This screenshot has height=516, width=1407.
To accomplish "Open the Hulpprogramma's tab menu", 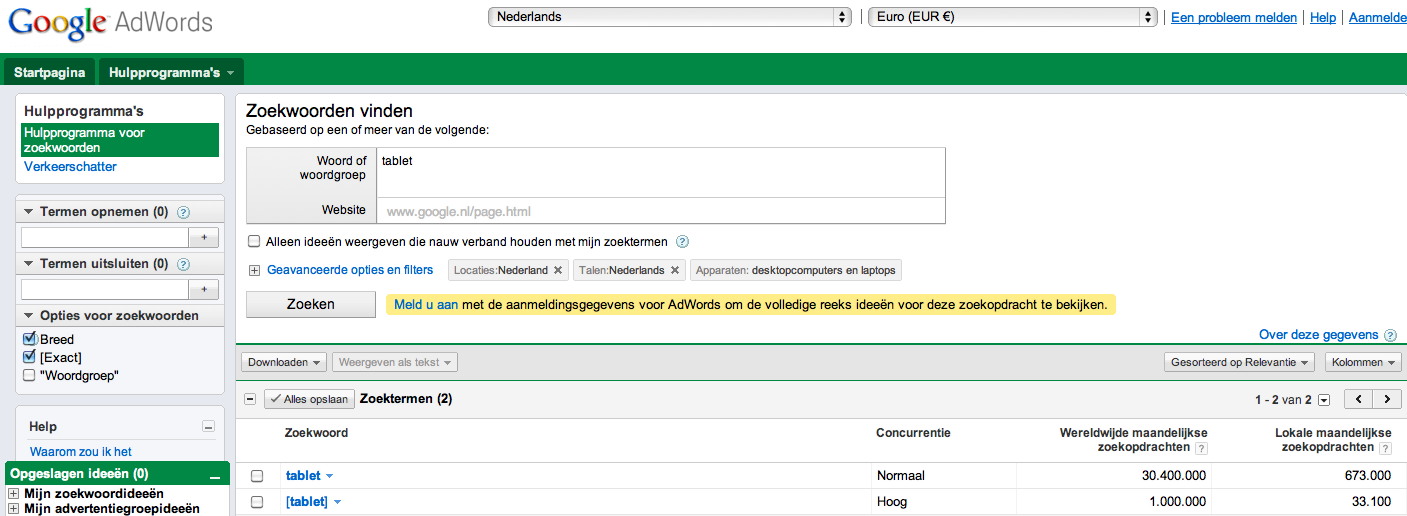I will pos(171,73).
